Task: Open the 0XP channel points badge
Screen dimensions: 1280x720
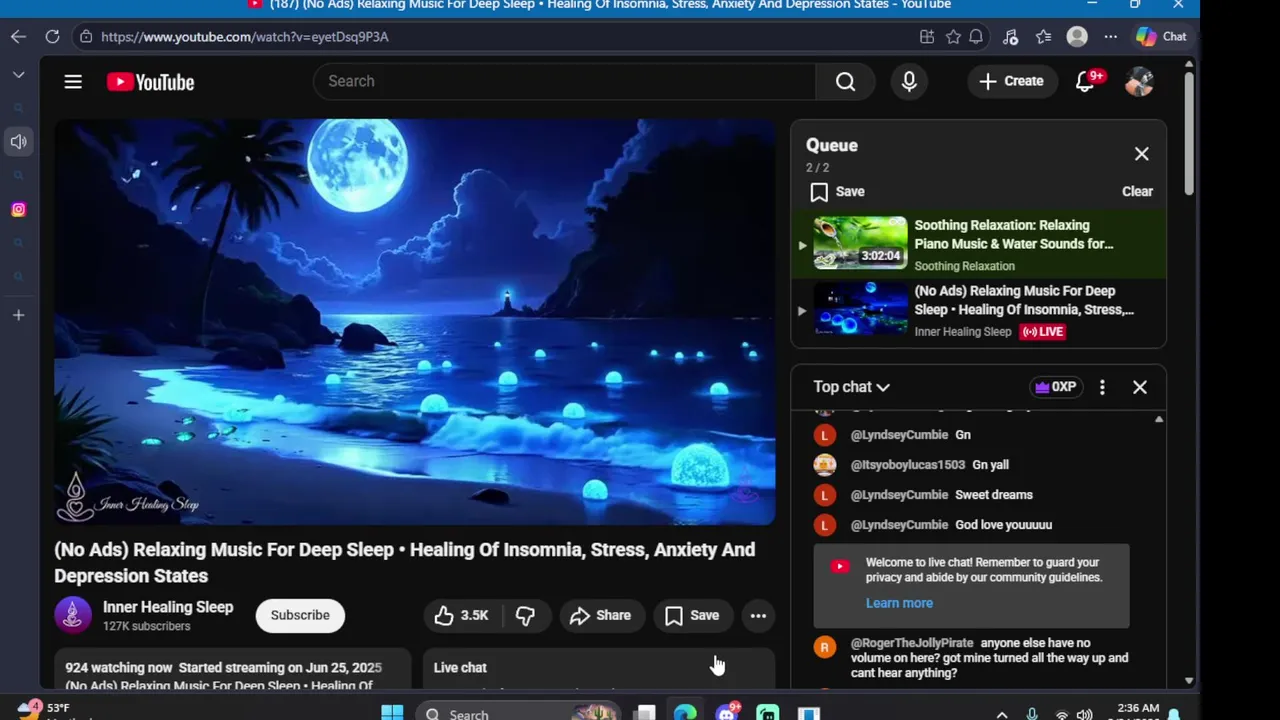Action: (1055, 387)
